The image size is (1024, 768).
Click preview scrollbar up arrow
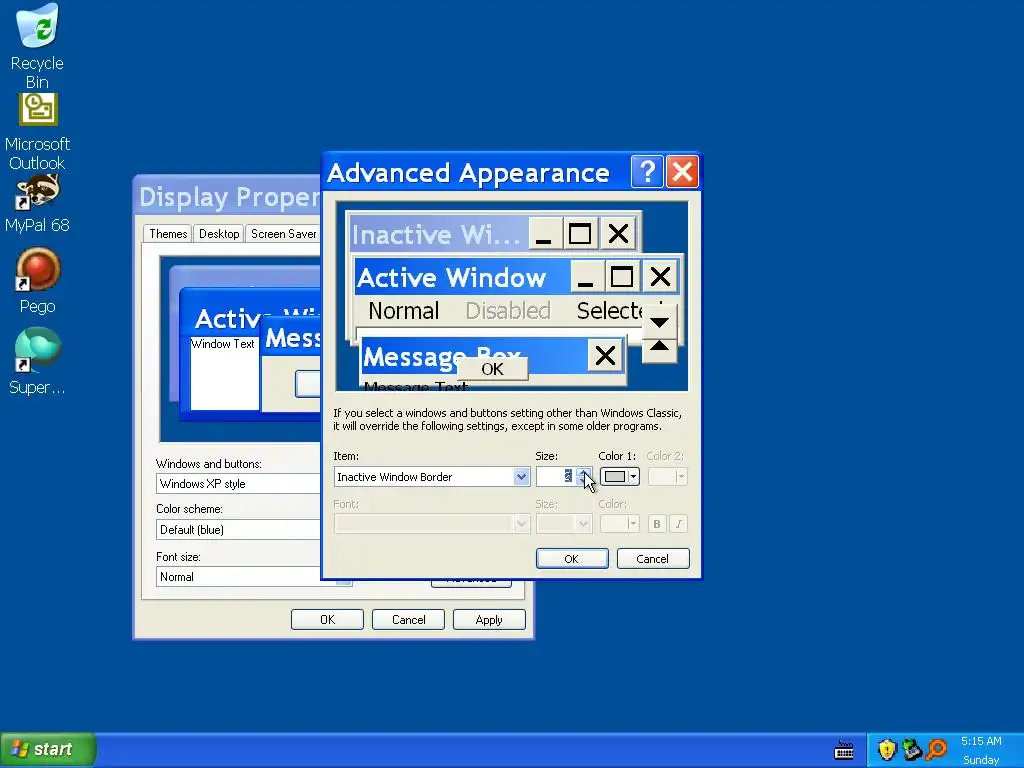[x=660, y=347]
